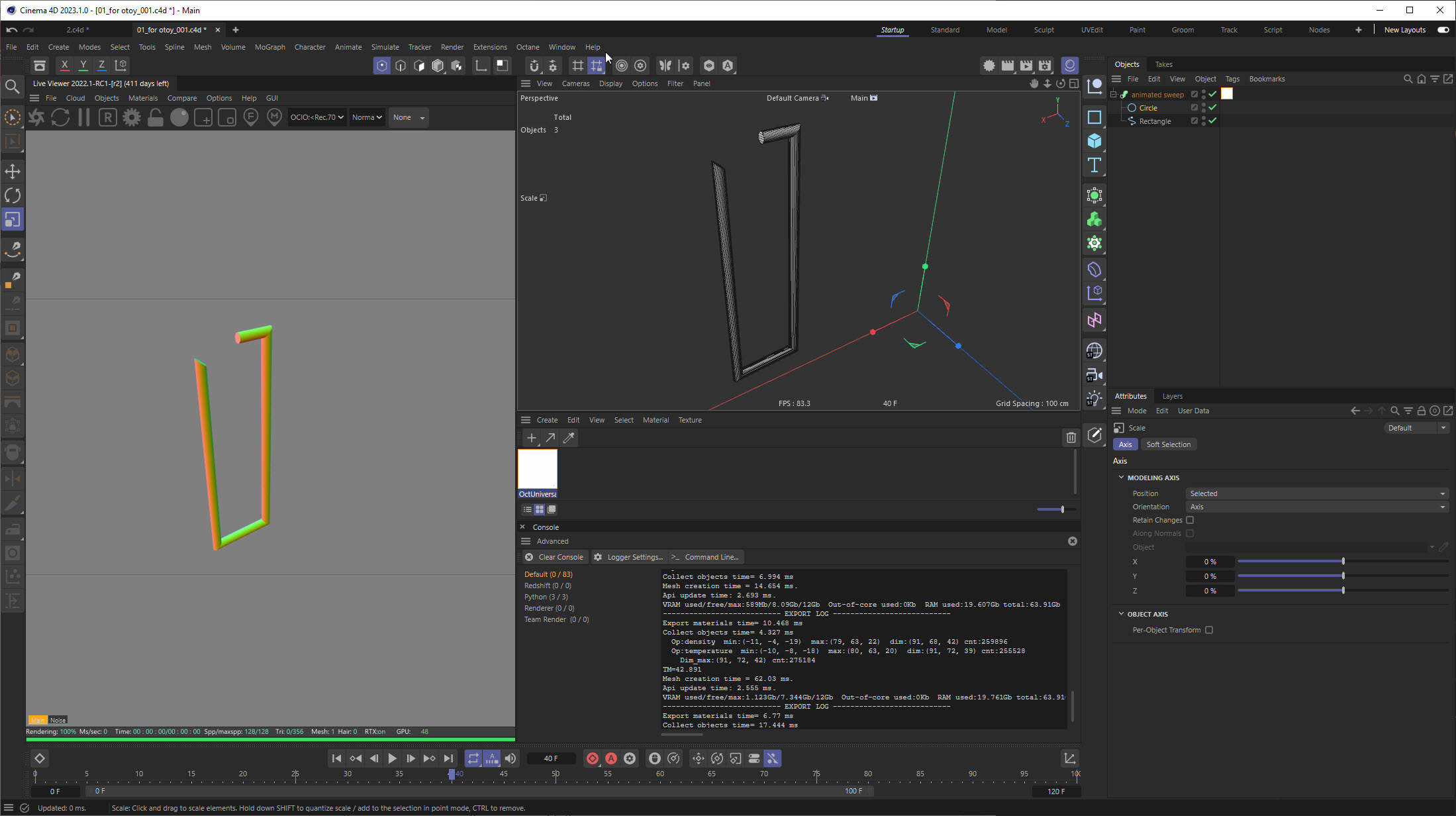Select the Move tool in left toolbar
The image size is (1456, 816).
point(13,172)
